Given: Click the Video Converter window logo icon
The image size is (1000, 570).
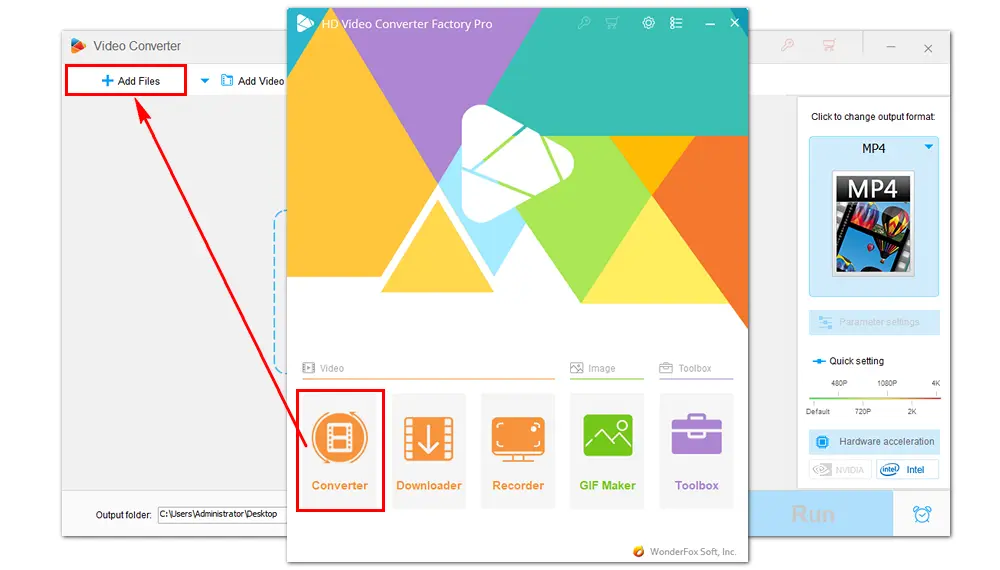Looking at the screenshot, I should (x=78, y=46).
